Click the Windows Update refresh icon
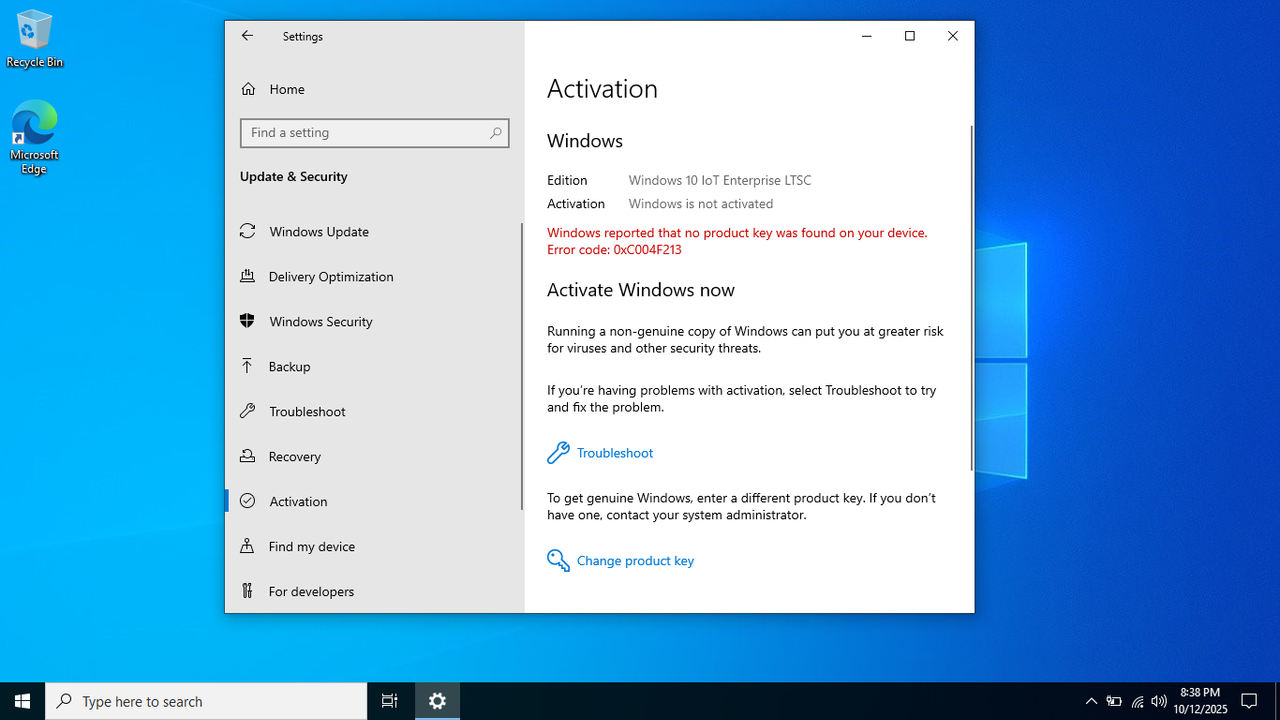This screenshot has width=1280, height=720. pyautogui.click(x=248, y=231)
